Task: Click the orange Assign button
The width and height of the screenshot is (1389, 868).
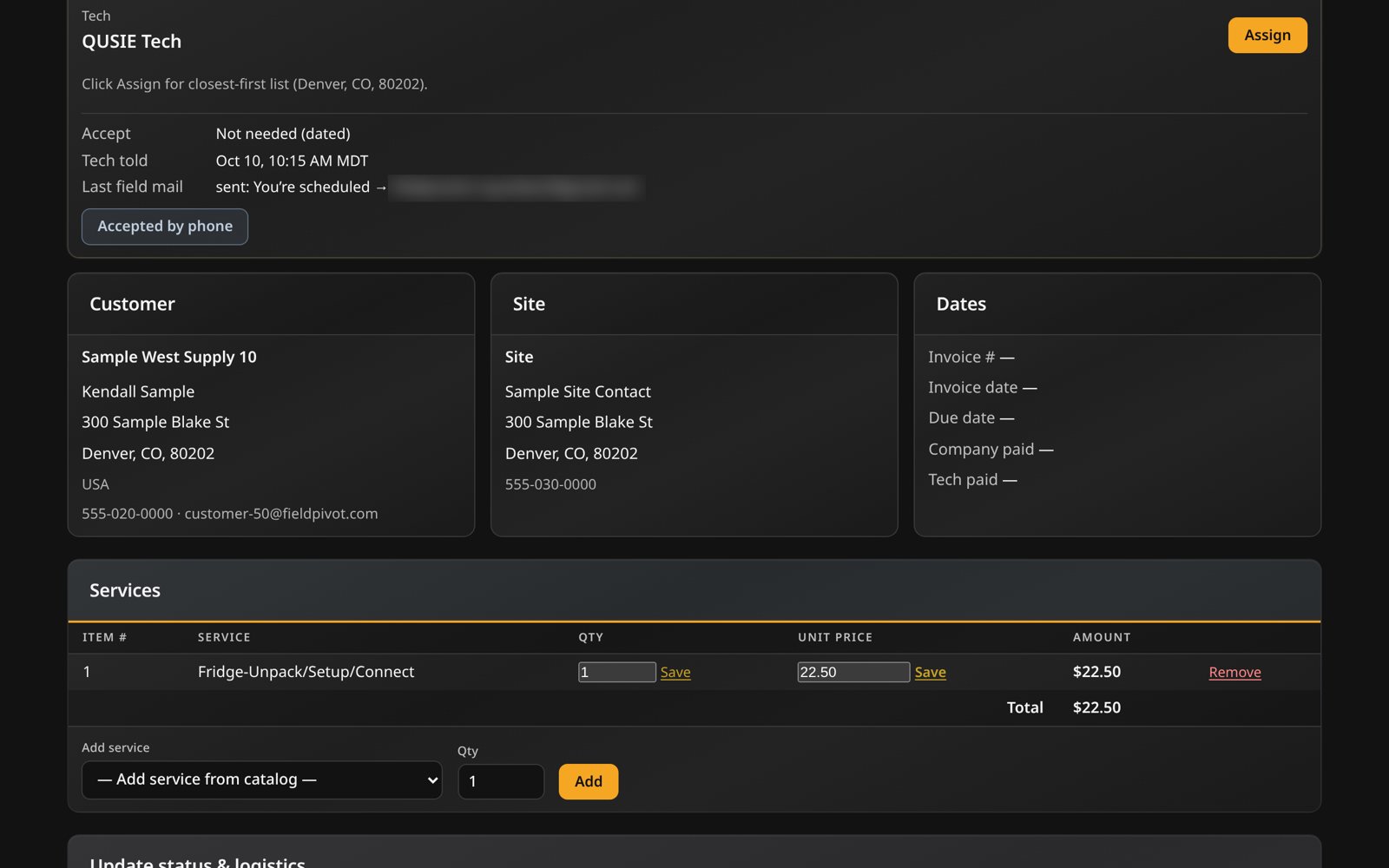Action: 1267,36
